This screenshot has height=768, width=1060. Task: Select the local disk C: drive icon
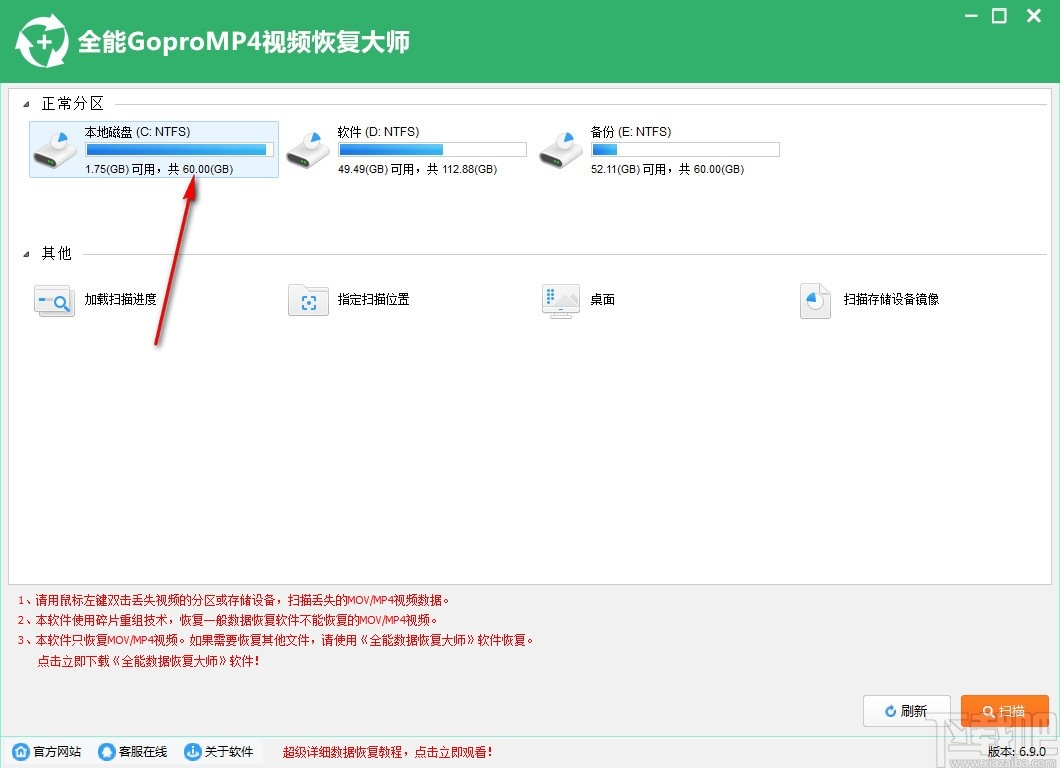coord(55,150)
